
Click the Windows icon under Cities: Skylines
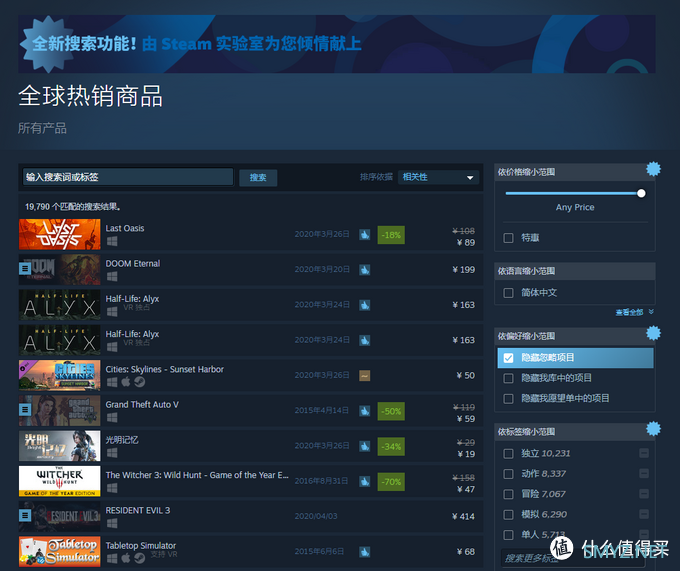coord(112,382)
